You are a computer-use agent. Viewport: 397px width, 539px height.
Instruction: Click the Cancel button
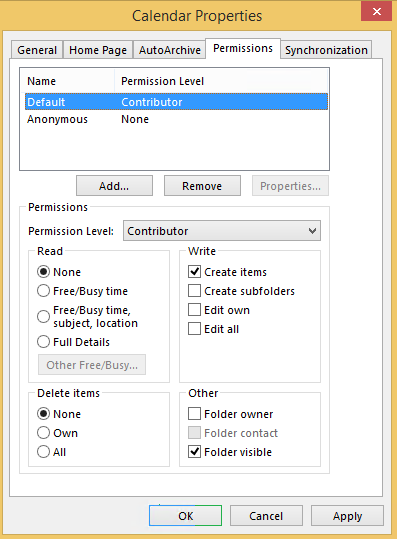[266, 516]
